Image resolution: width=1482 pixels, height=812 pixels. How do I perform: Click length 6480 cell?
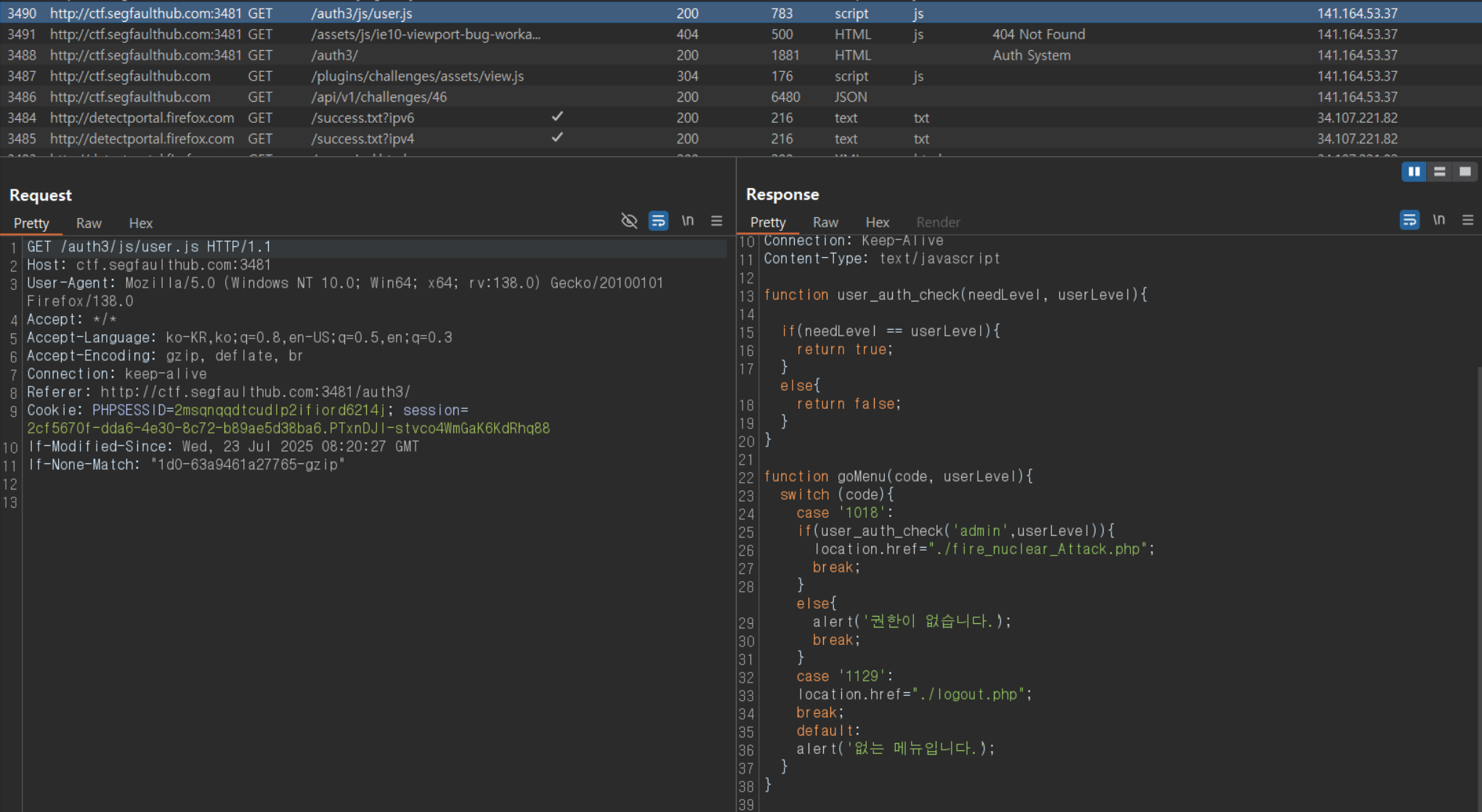coord(785,97)
